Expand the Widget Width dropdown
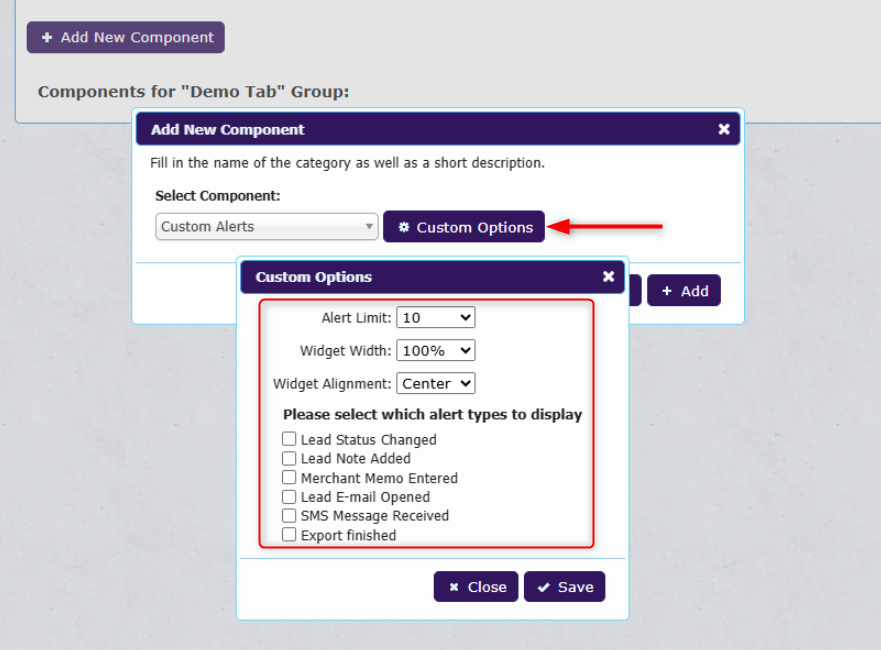 (x=436, y=351)
